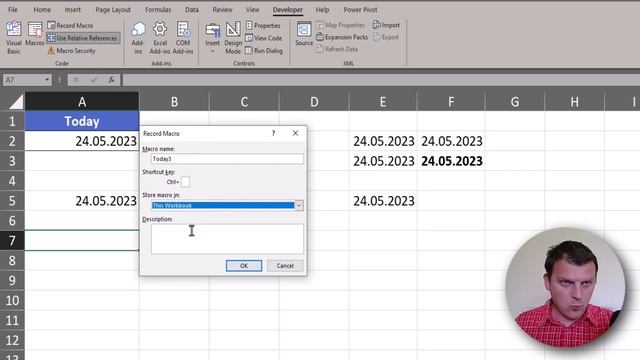Image resolution: width=640 pixels, height=360 pixels.
Task: Select the 'Today' header cell
Action: click(82, 121)
